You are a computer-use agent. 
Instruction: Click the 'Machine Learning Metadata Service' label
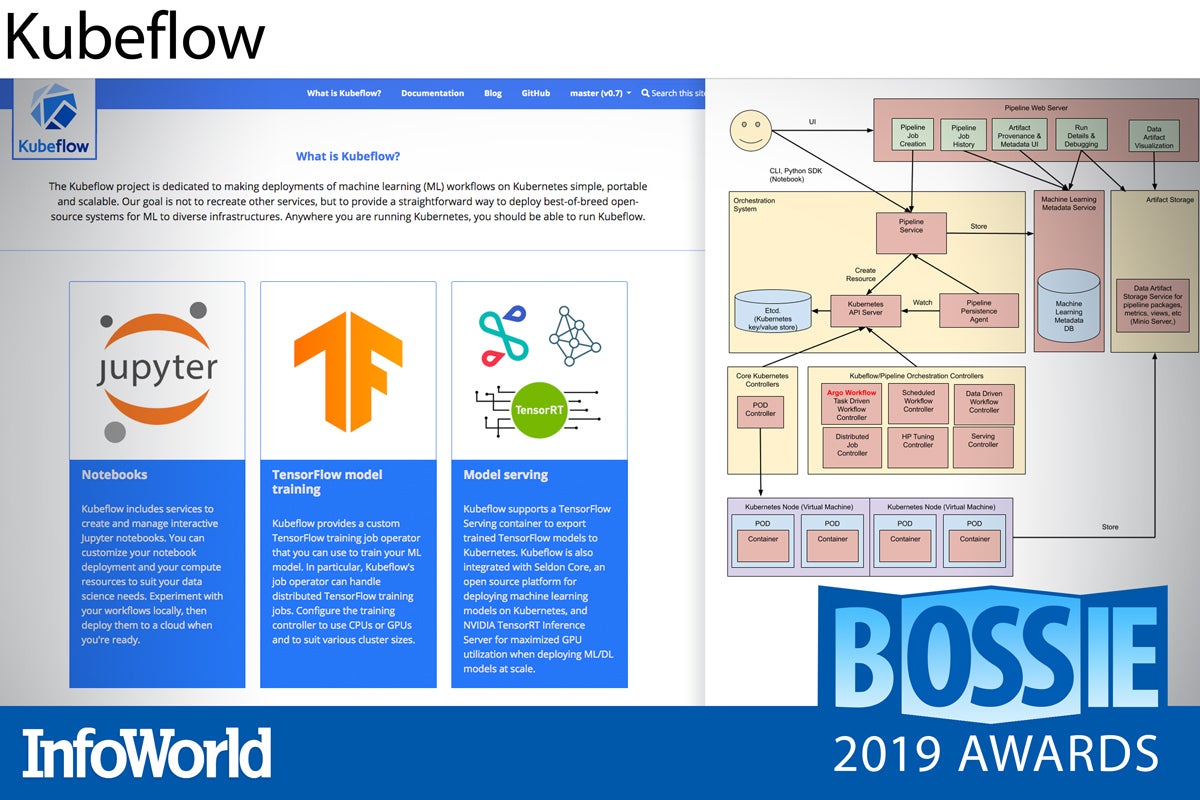click(1068, 204)
